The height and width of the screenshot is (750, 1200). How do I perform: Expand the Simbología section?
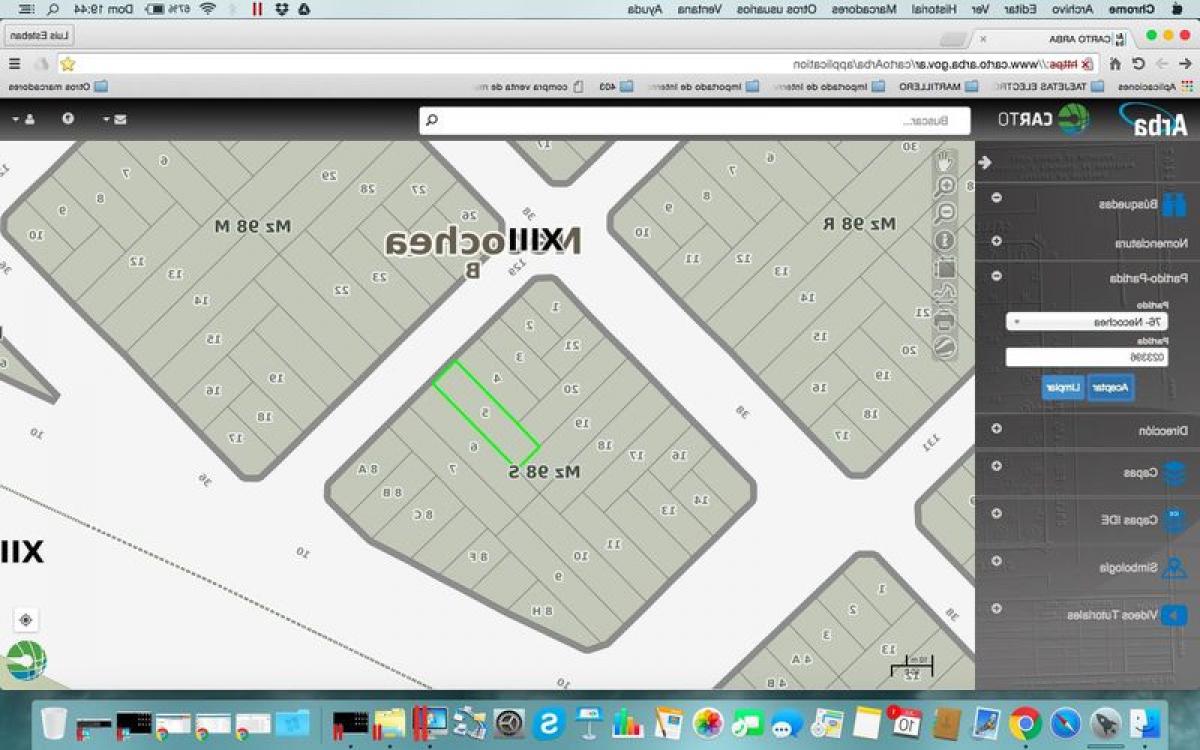(x=996, y=561)
